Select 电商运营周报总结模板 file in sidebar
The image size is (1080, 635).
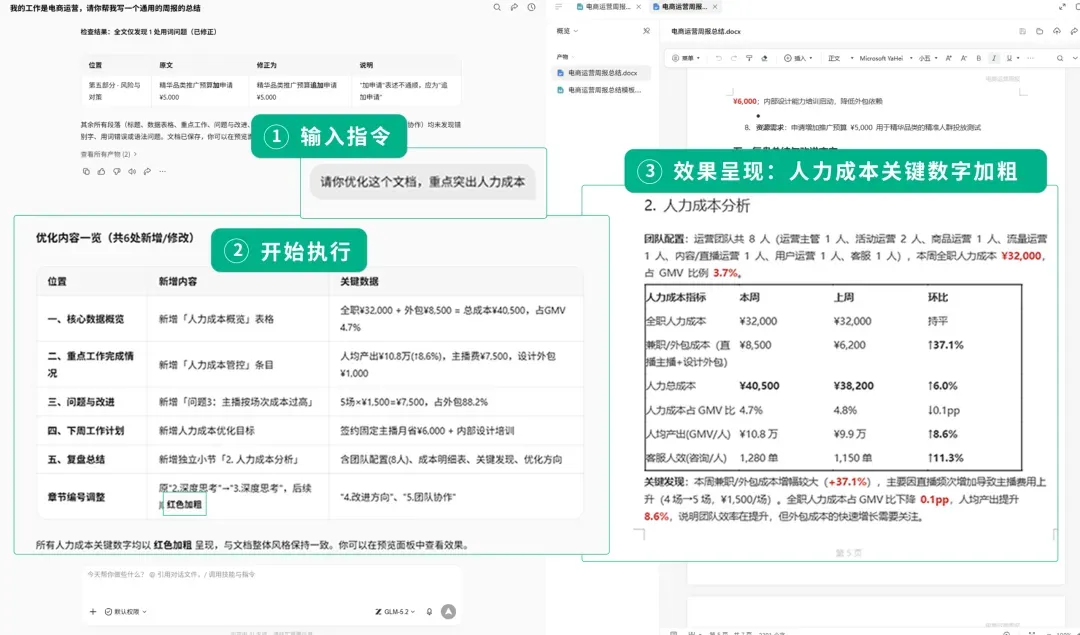coord(599,90)
